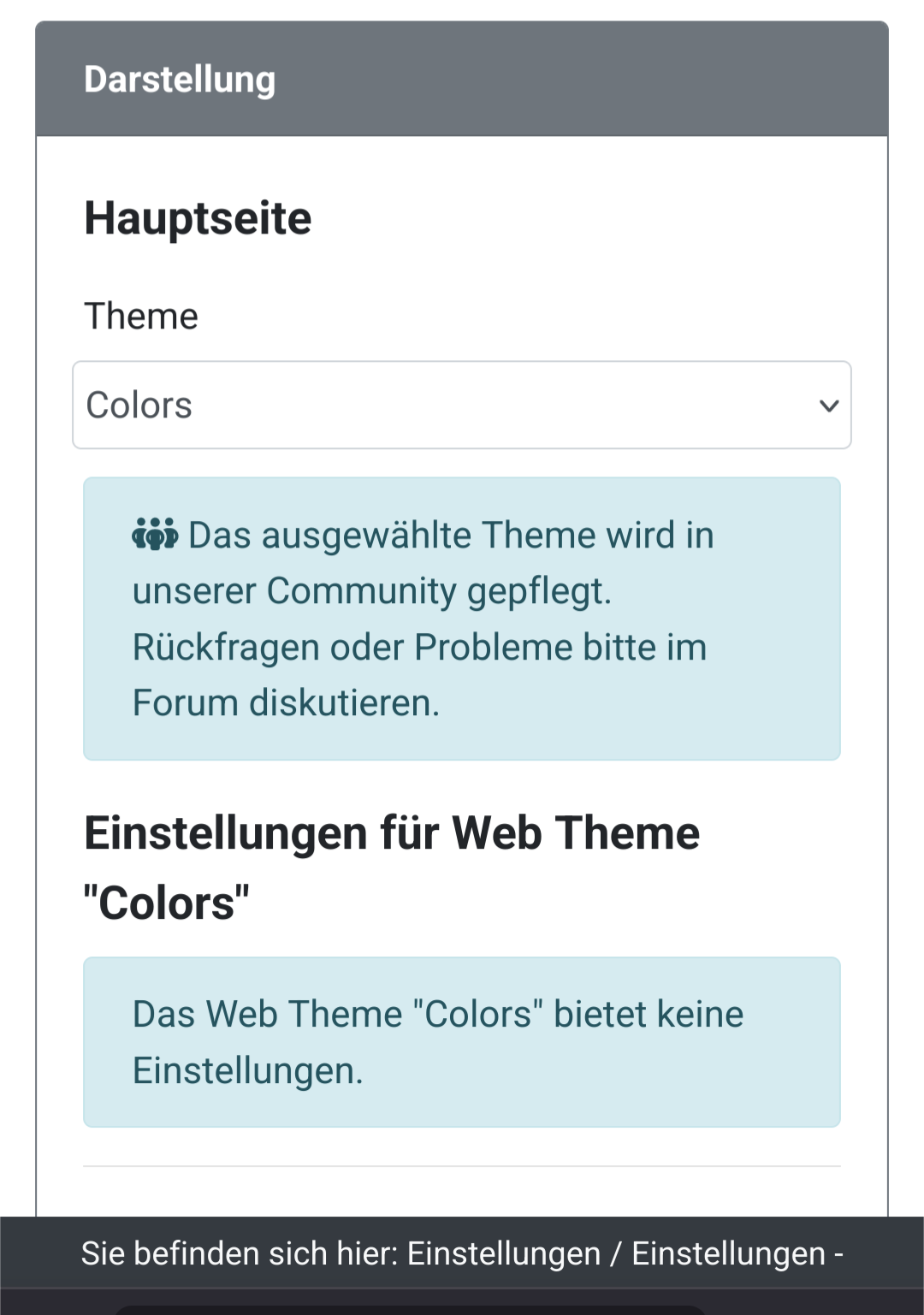Click the "Hauptseite" section heading

click(197, 217)
